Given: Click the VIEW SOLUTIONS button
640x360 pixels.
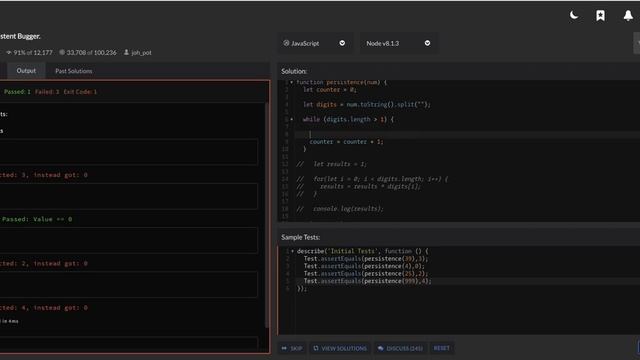Looking at the screenshot, I should click(x=340, y=348).
